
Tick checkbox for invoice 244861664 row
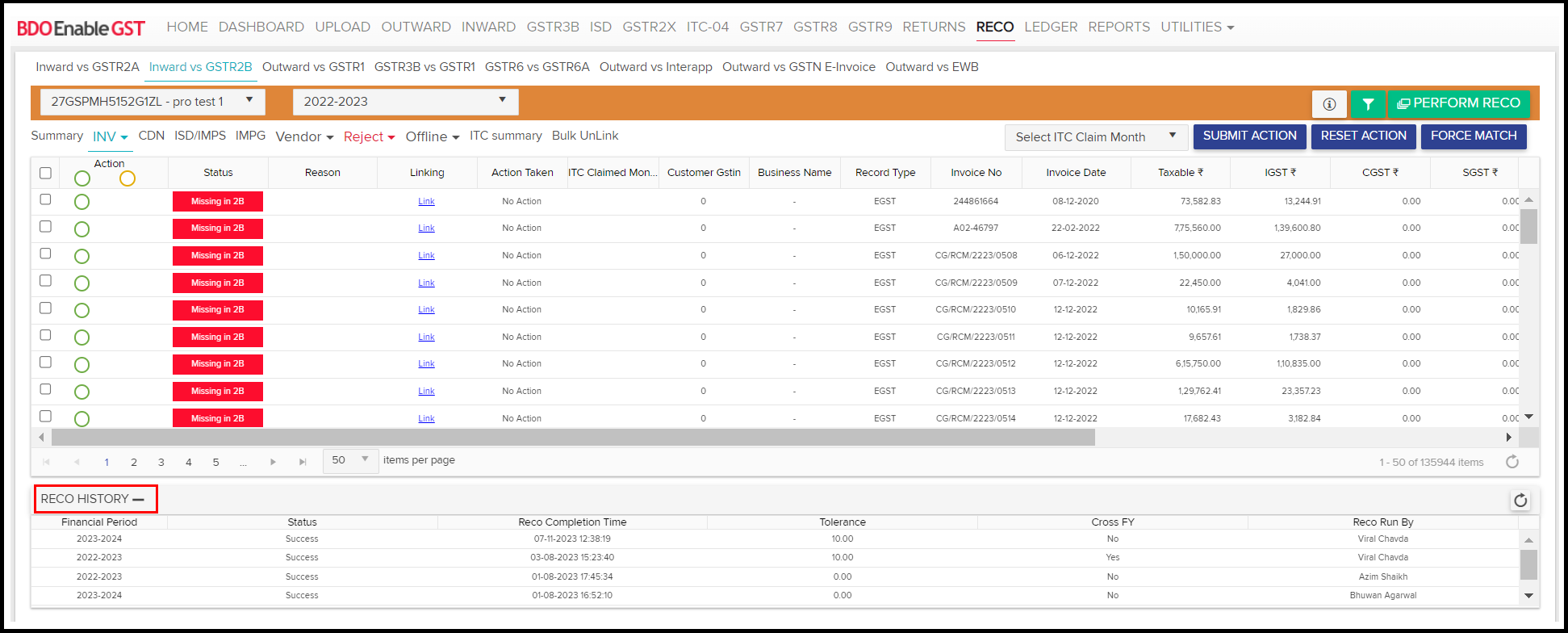click(45, 199)
